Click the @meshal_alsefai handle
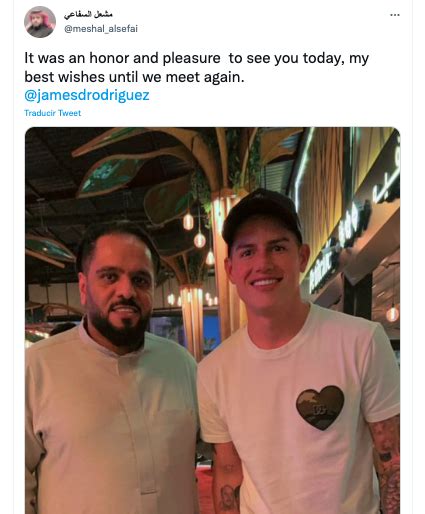 pyautogui.click(x=101, y=29)
